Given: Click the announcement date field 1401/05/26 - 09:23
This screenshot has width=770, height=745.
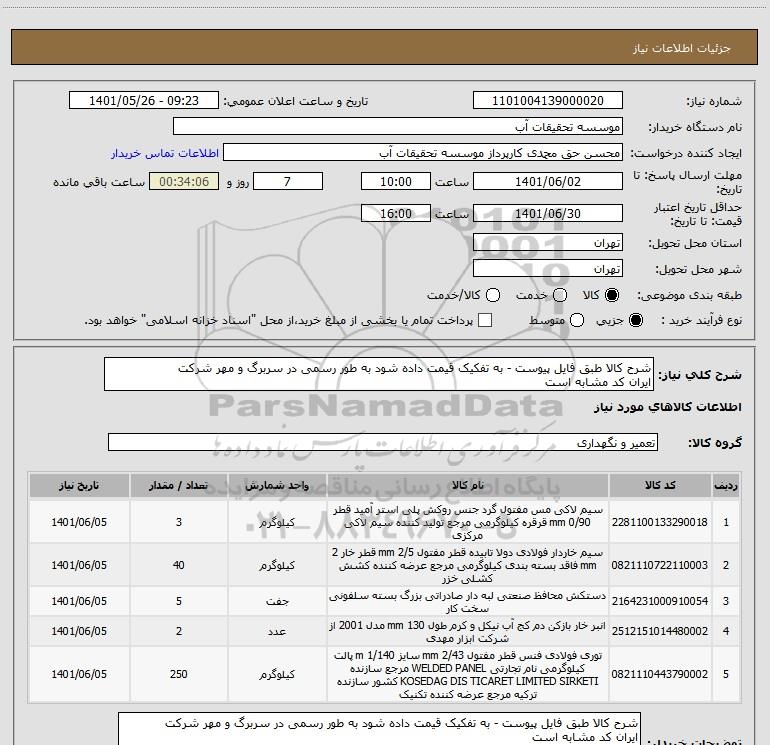Looking at the screenshot, I should [144, 101].
